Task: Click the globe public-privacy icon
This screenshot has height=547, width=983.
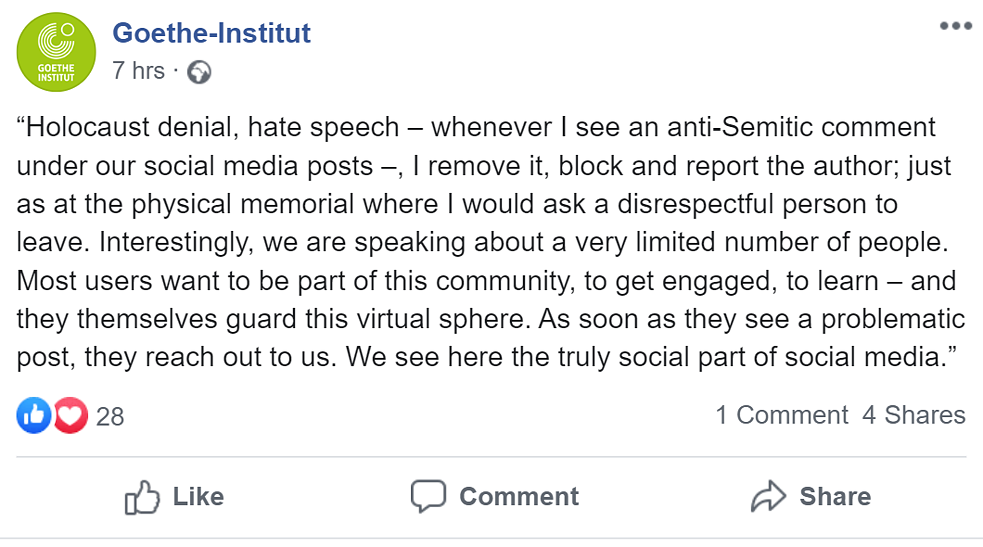Action: tap(199, 72)
